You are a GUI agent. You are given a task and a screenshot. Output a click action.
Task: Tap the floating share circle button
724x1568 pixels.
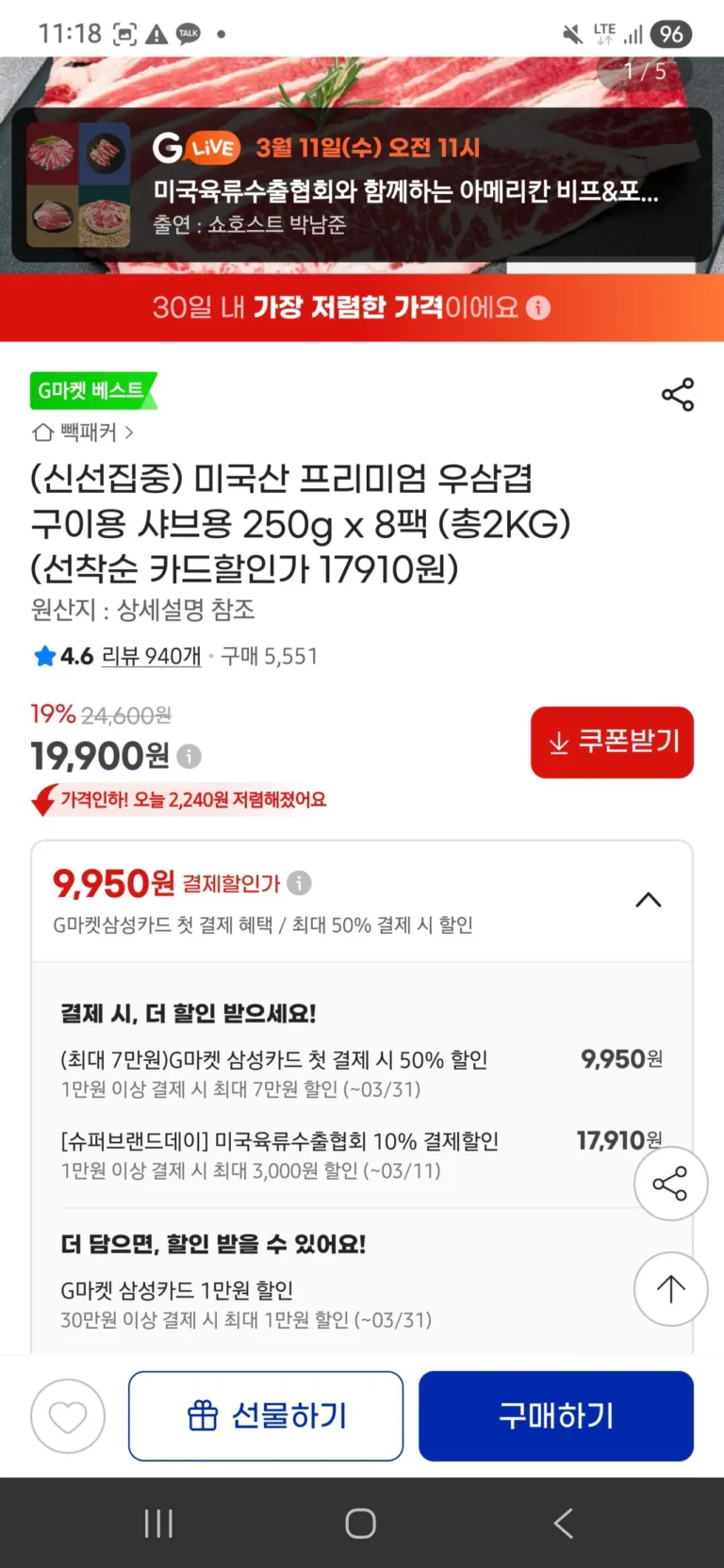[x=670, y=1184]
